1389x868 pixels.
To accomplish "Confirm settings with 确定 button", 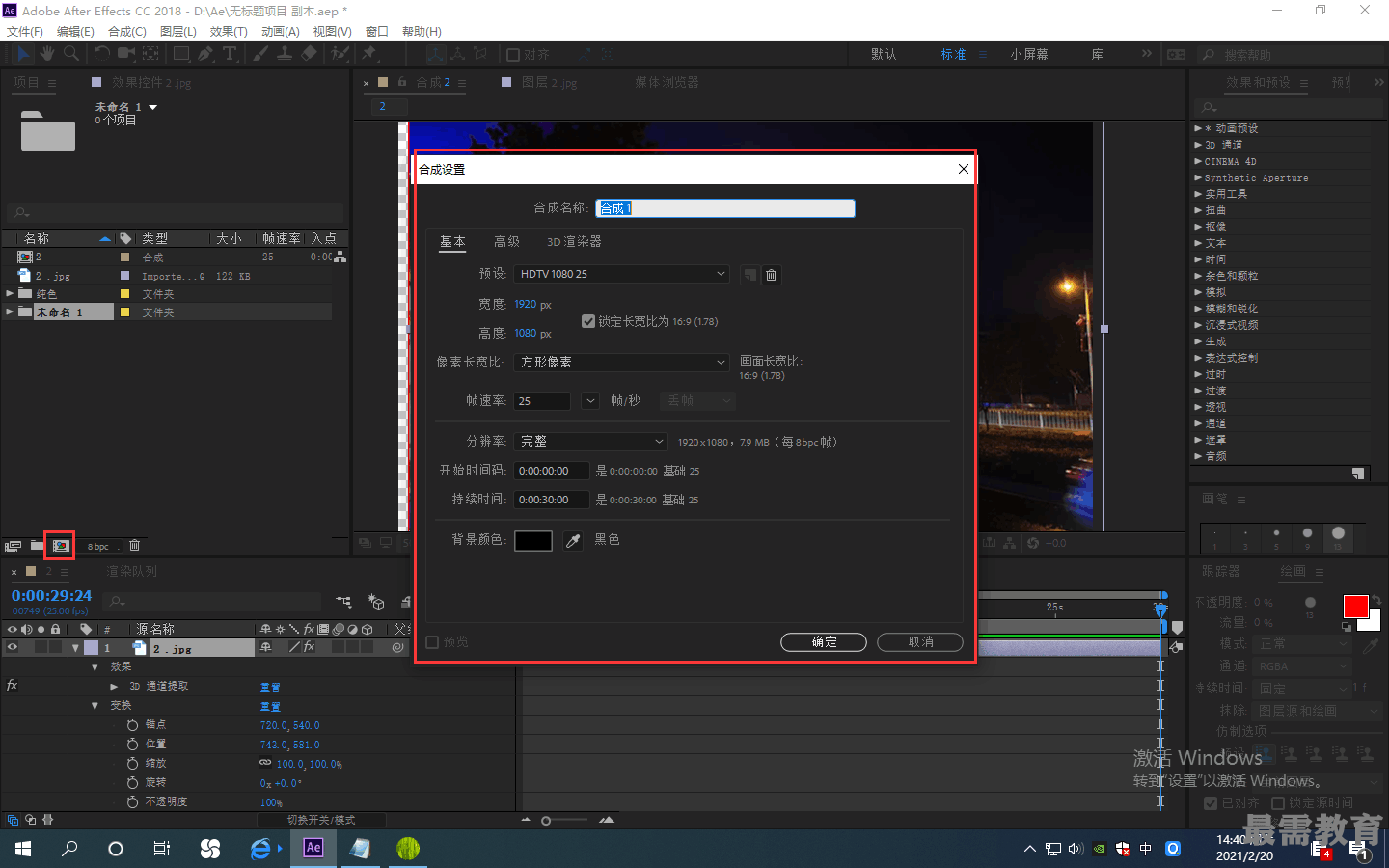I will 824,642.
